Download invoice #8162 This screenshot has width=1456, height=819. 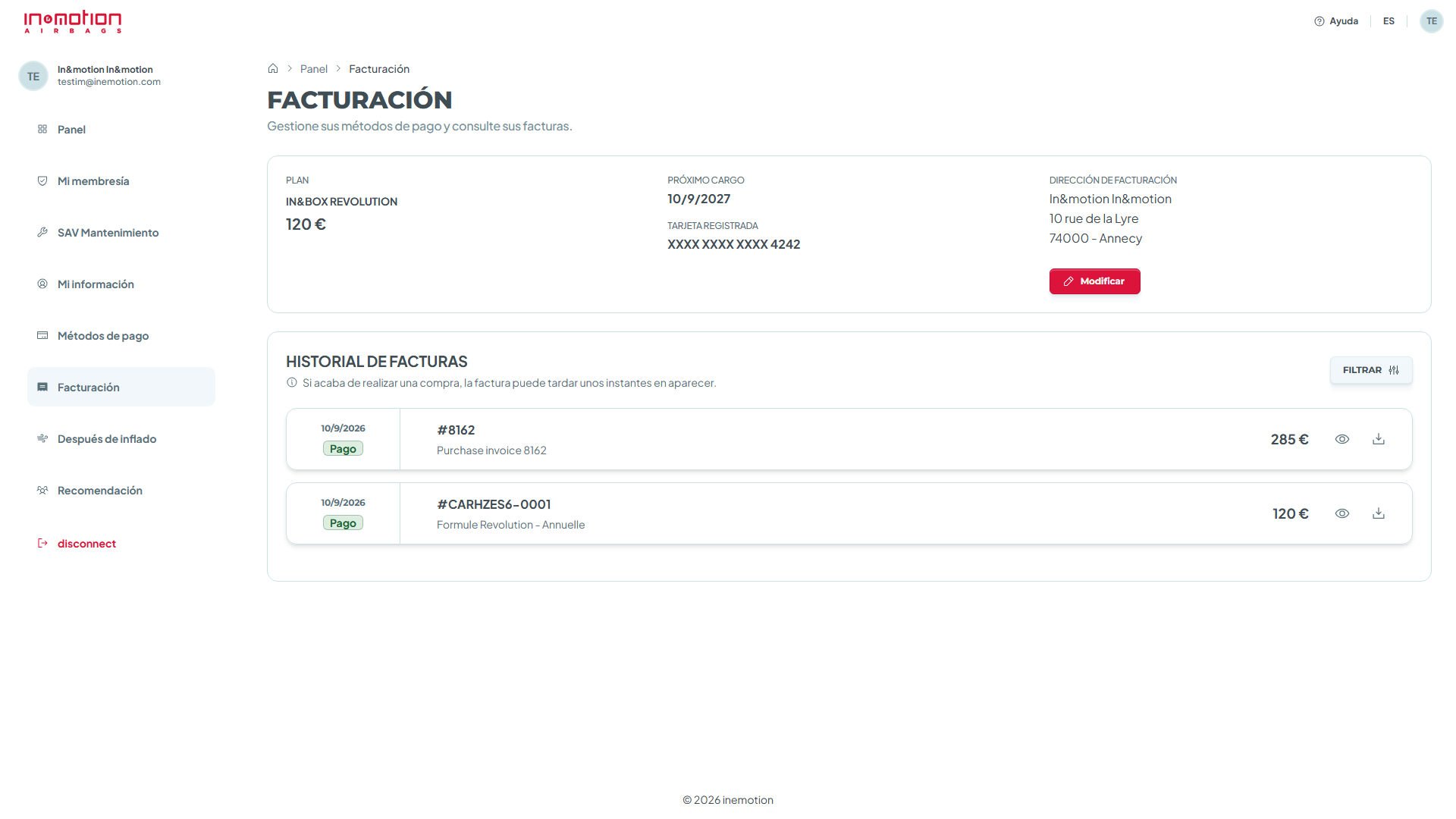click(1378, 439)
